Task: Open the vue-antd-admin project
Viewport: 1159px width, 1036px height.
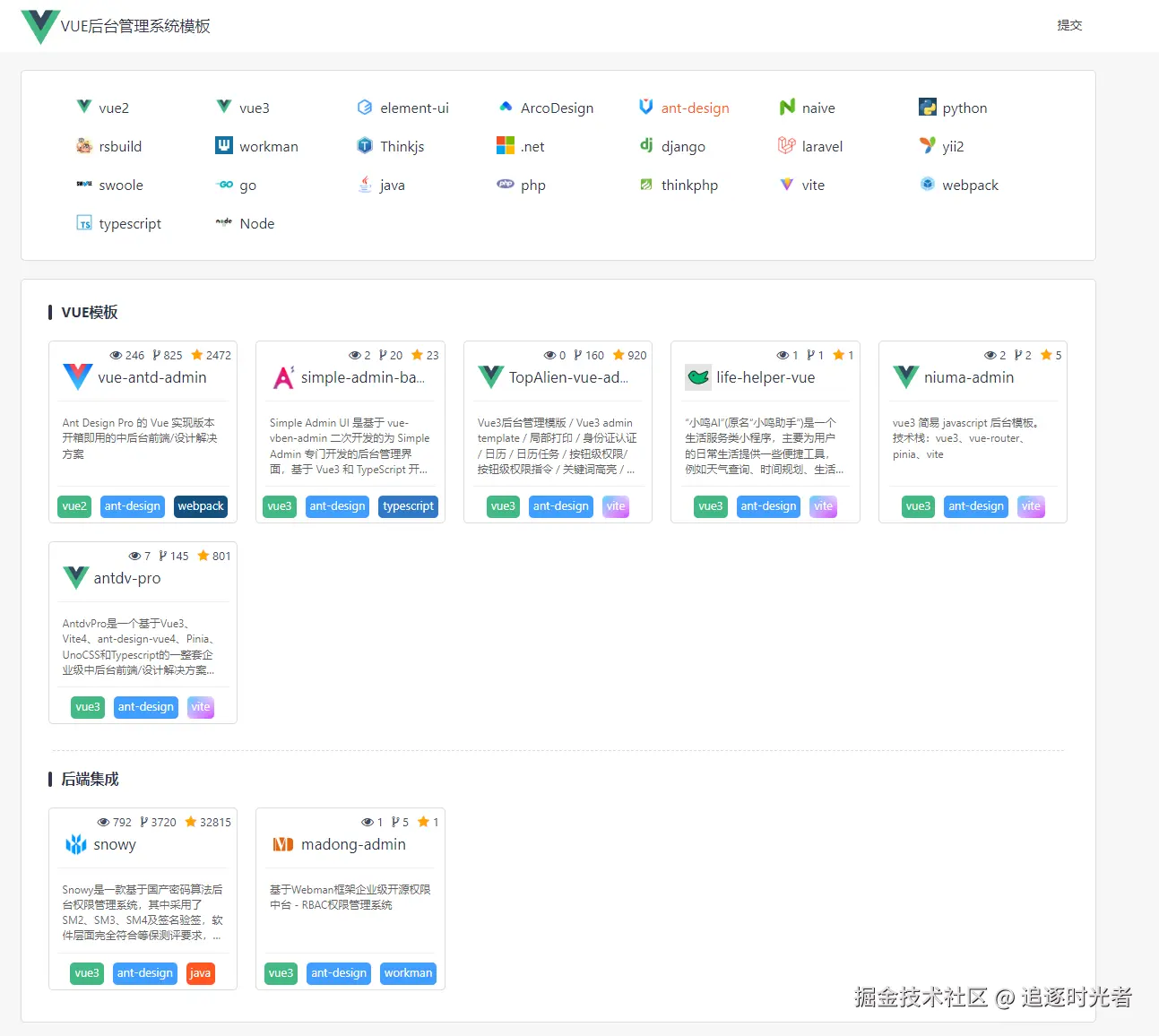Action: click(x=152, y=377)
